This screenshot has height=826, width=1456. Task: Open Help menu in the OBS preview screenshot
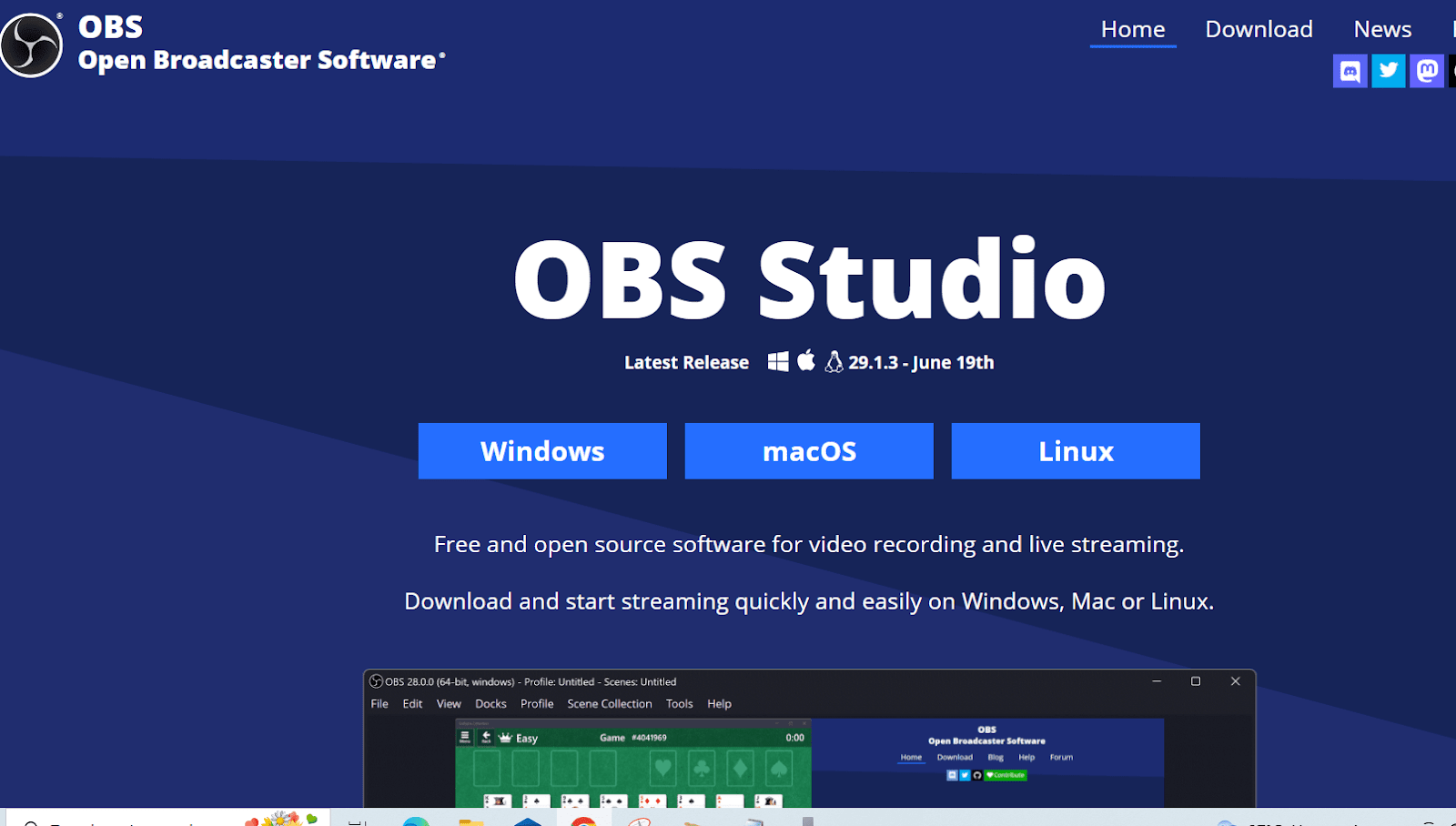point(720,704)
